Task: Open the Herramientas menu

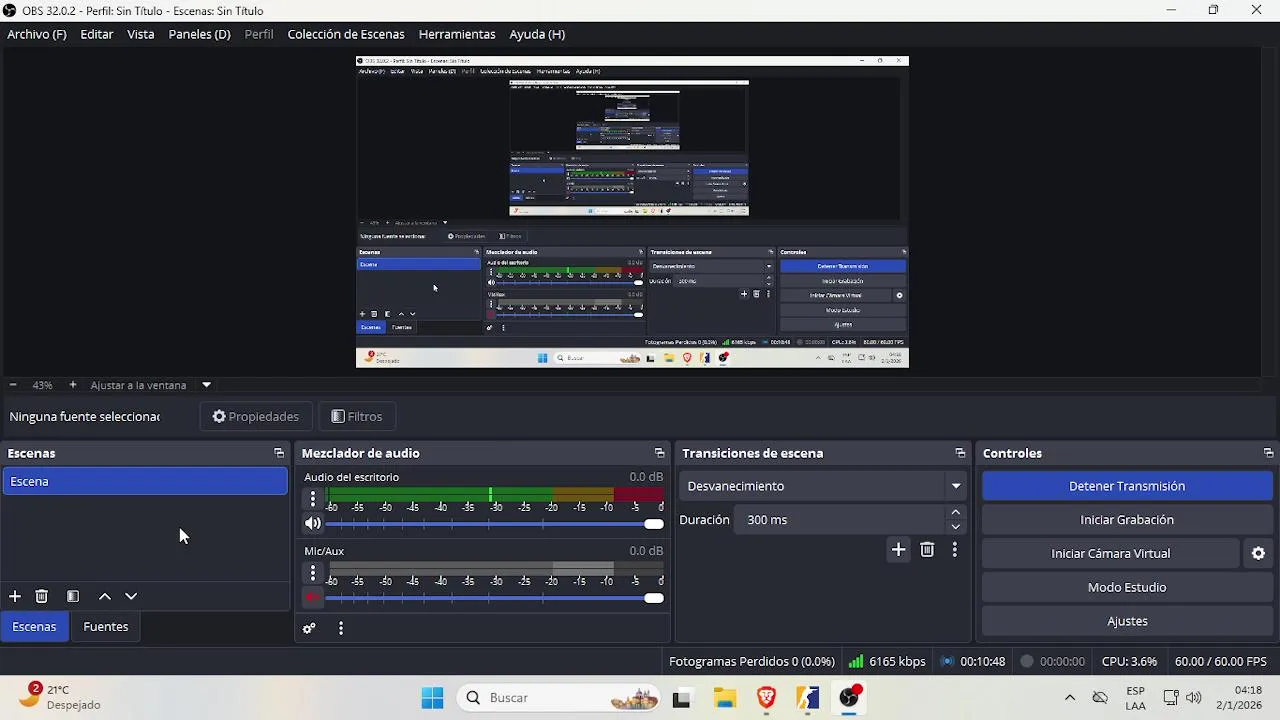Action: (x=457, y=34)
